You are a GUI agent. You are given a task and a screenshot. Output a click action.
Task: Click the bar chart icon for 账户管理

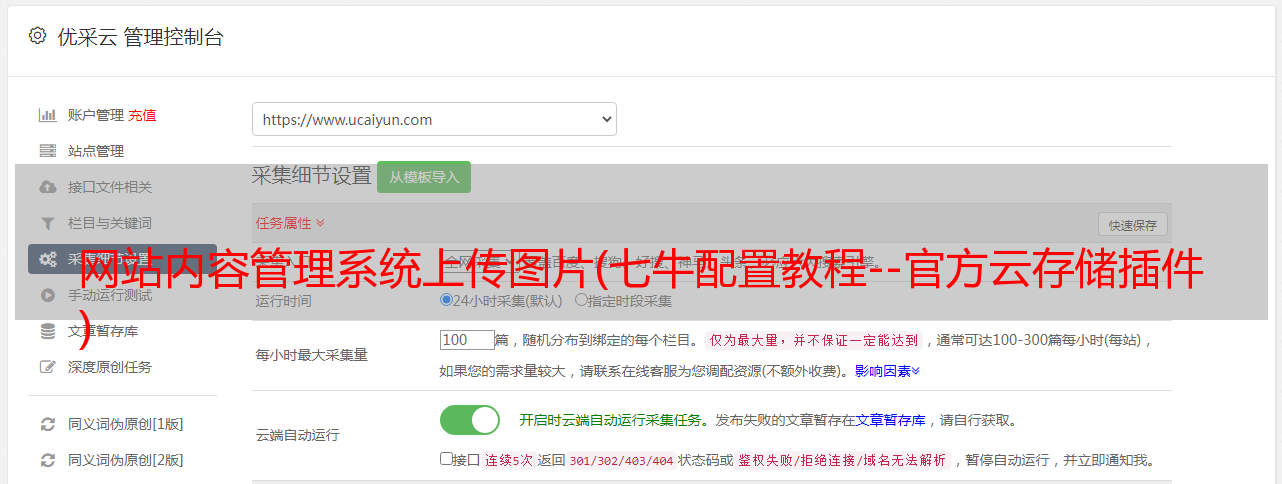pos(47,115)
